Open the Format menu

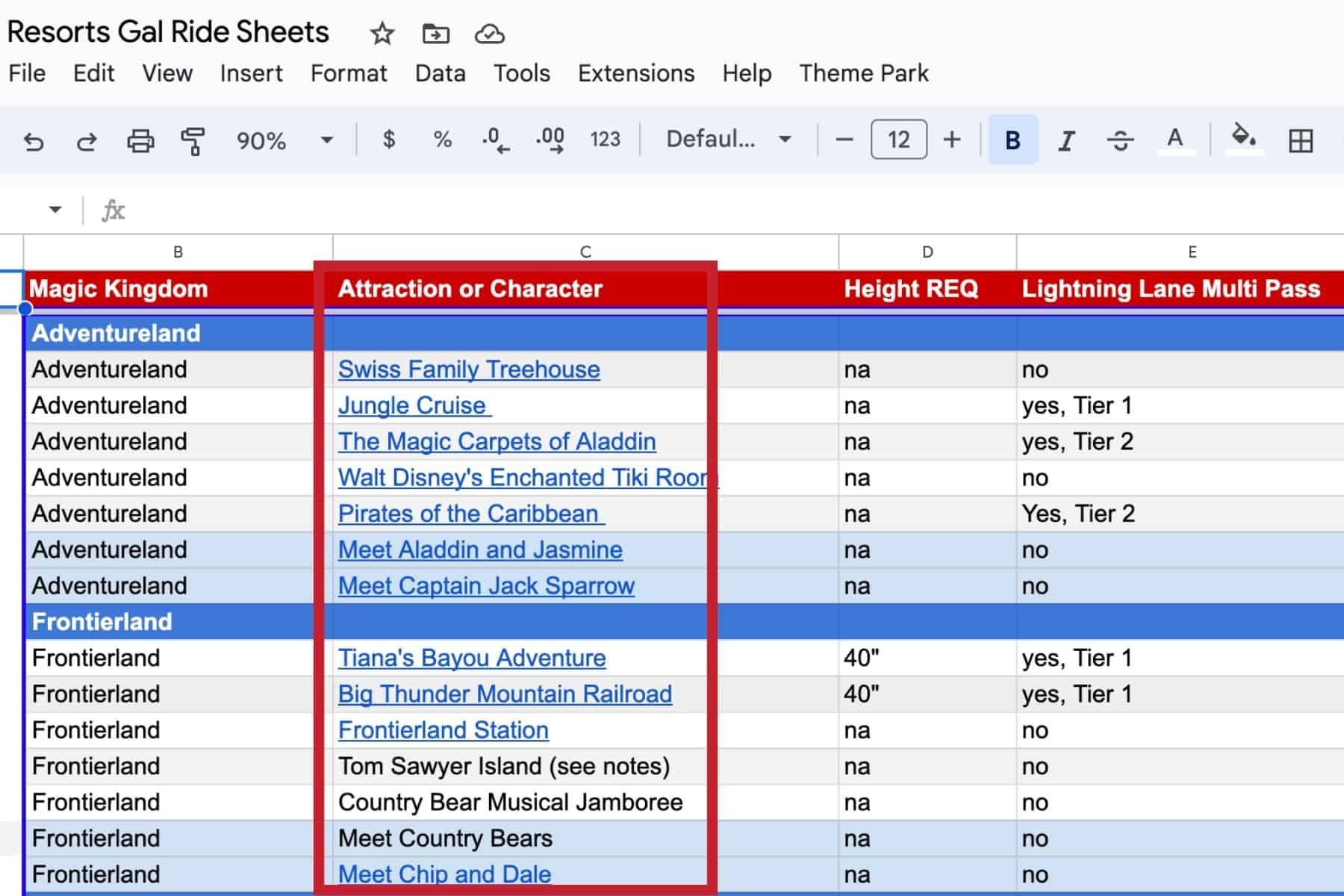click(349, 73)
